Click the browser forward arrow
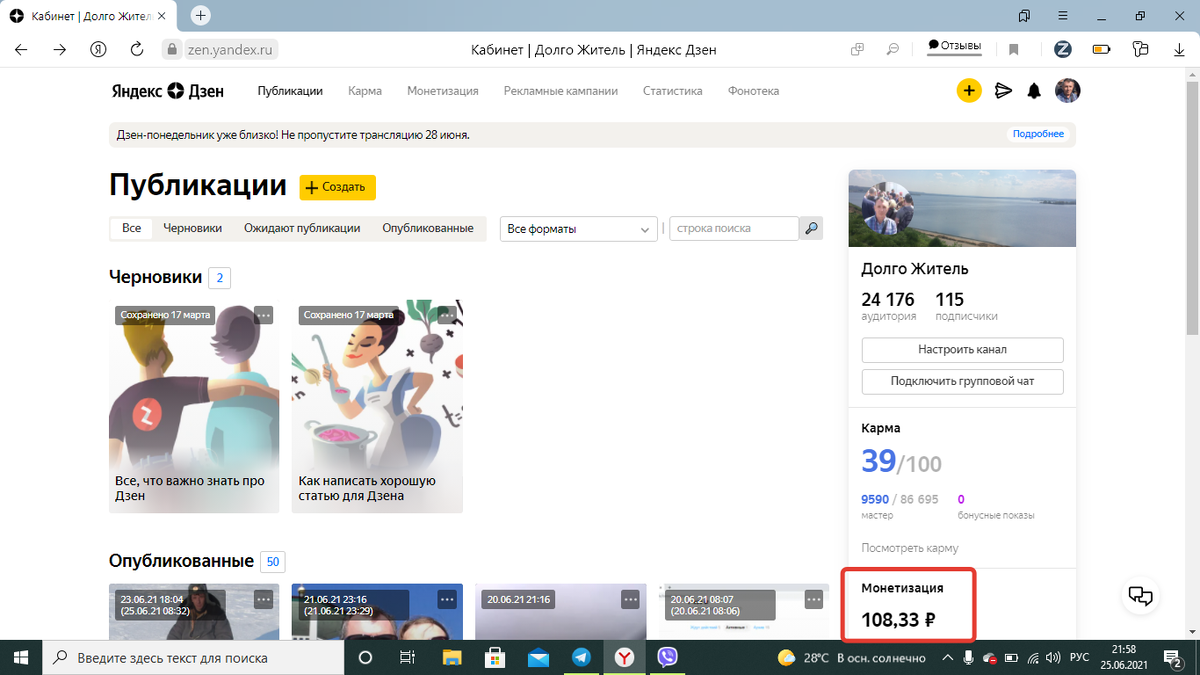1200x675 pixels. point(60,49)
